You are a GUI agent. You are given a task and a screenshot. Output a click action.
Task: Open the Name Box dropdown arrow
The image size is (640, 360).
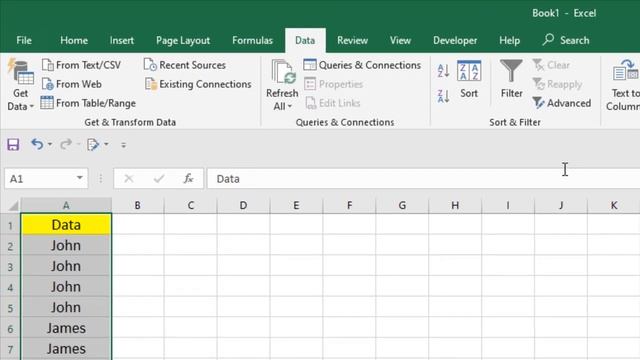coord(80,178)
